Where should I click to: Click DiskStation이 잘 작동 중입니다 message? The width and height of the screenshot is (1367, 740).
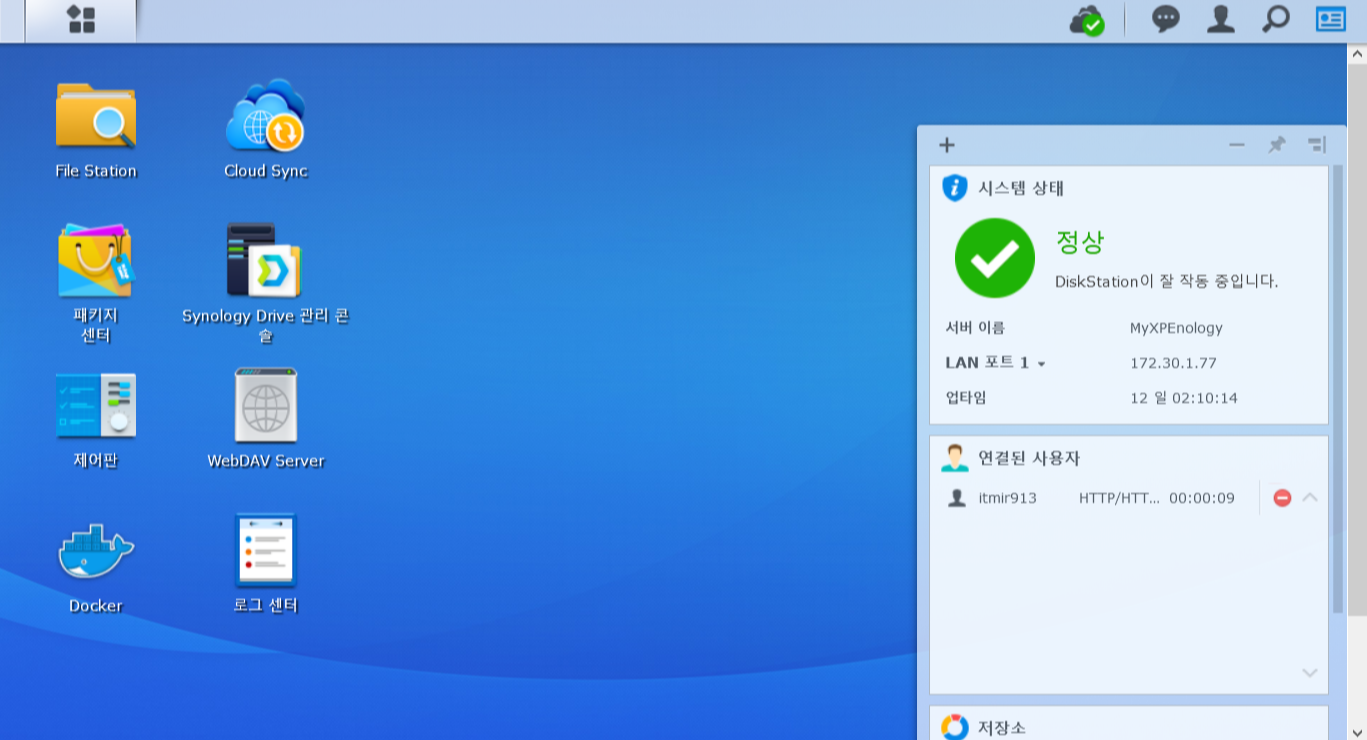[x=1167, y=282]
